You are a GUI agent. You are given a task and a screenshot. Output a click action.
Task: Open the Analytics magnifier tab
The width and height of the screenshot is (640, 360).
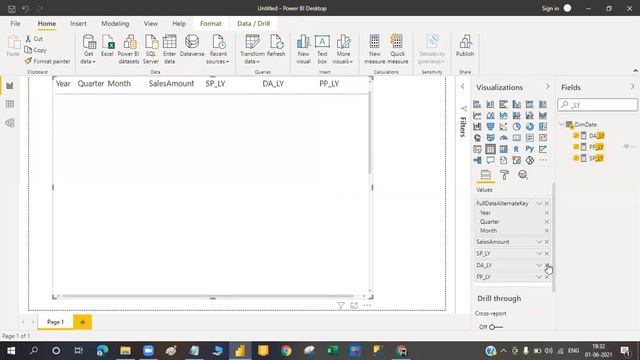(x=523, y=175)
